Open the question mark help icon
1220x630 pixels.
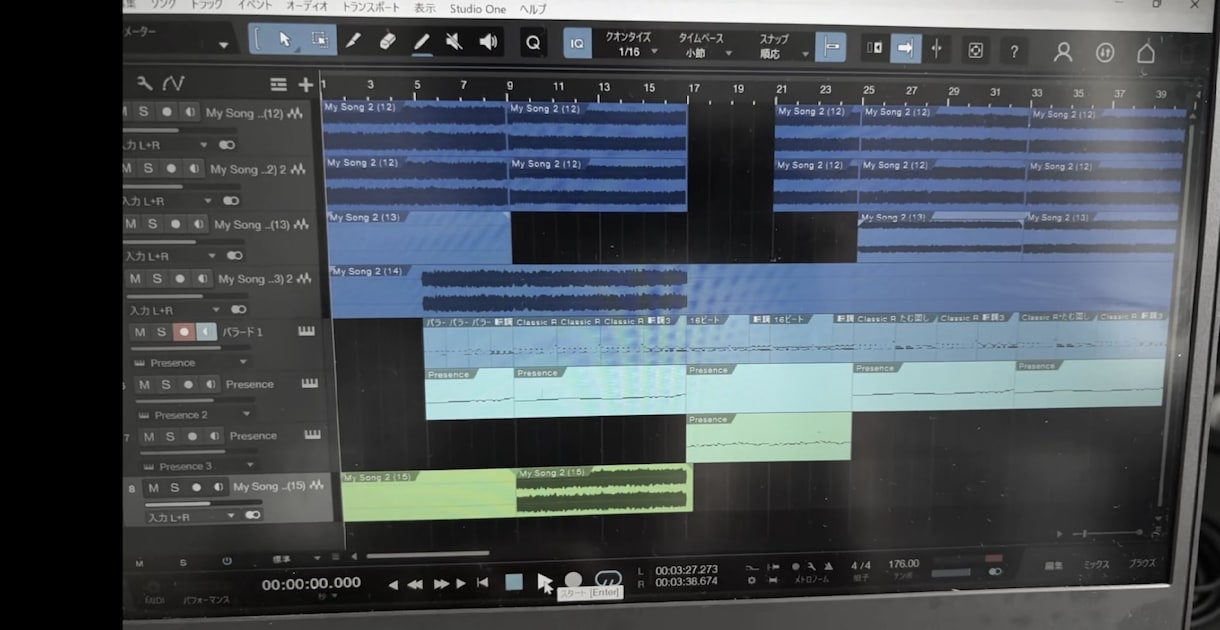tap(1014, 51)
